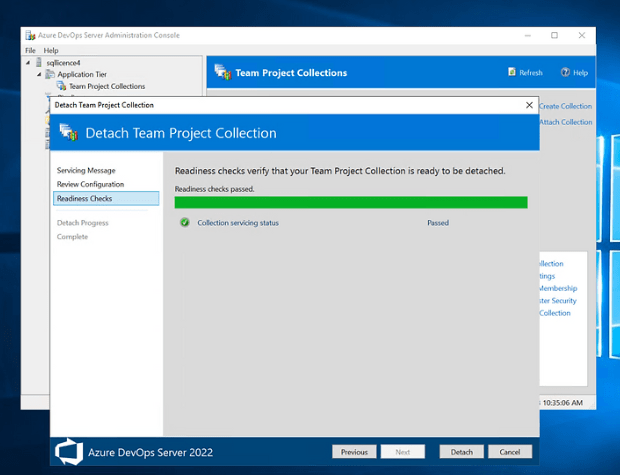Select the Complete step
The height and width of the screenshot is (475, 620).
72,237
